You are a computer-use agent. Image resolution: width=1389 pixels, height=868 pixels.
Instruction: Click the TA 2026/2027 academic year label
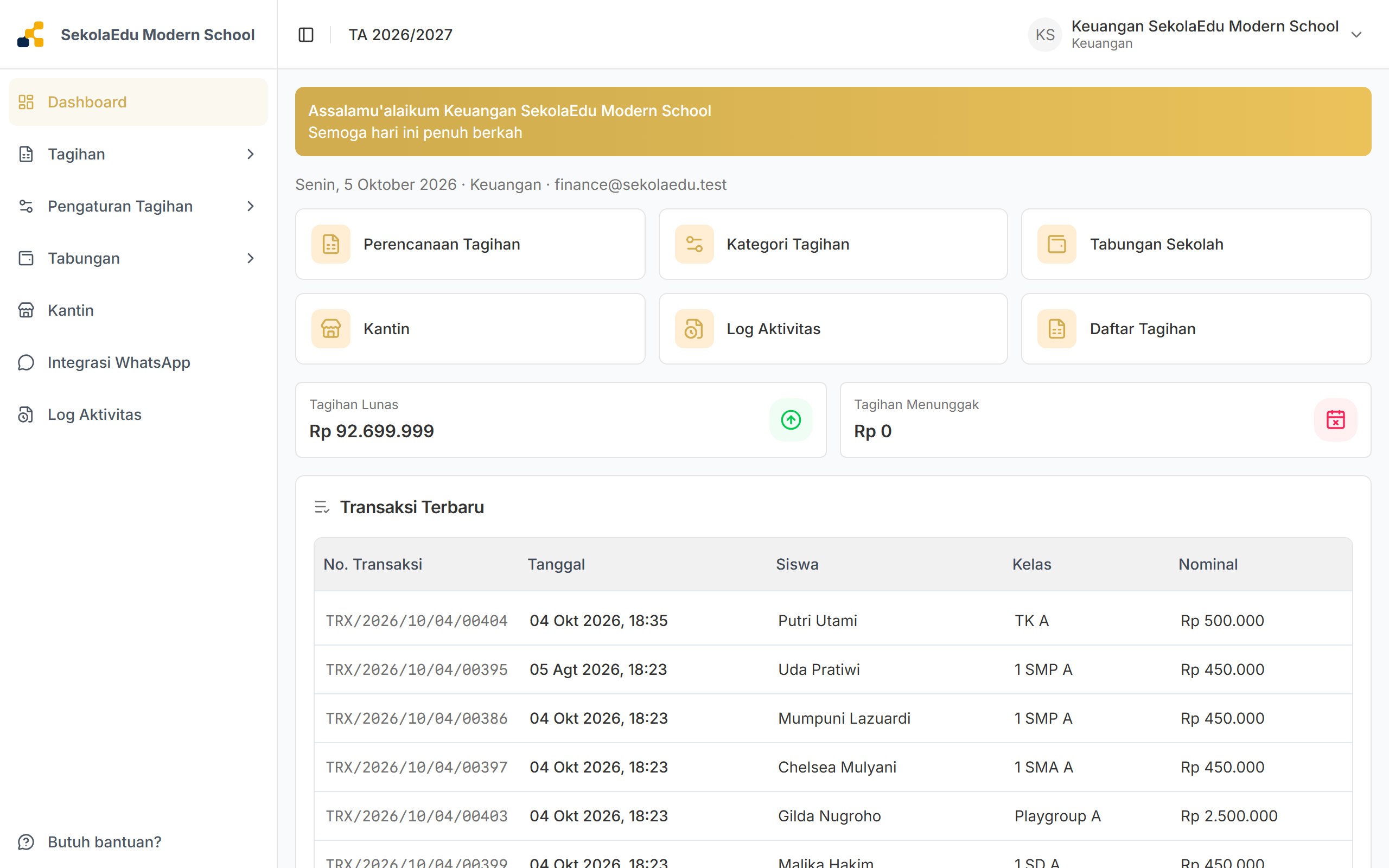pos(400,34)
